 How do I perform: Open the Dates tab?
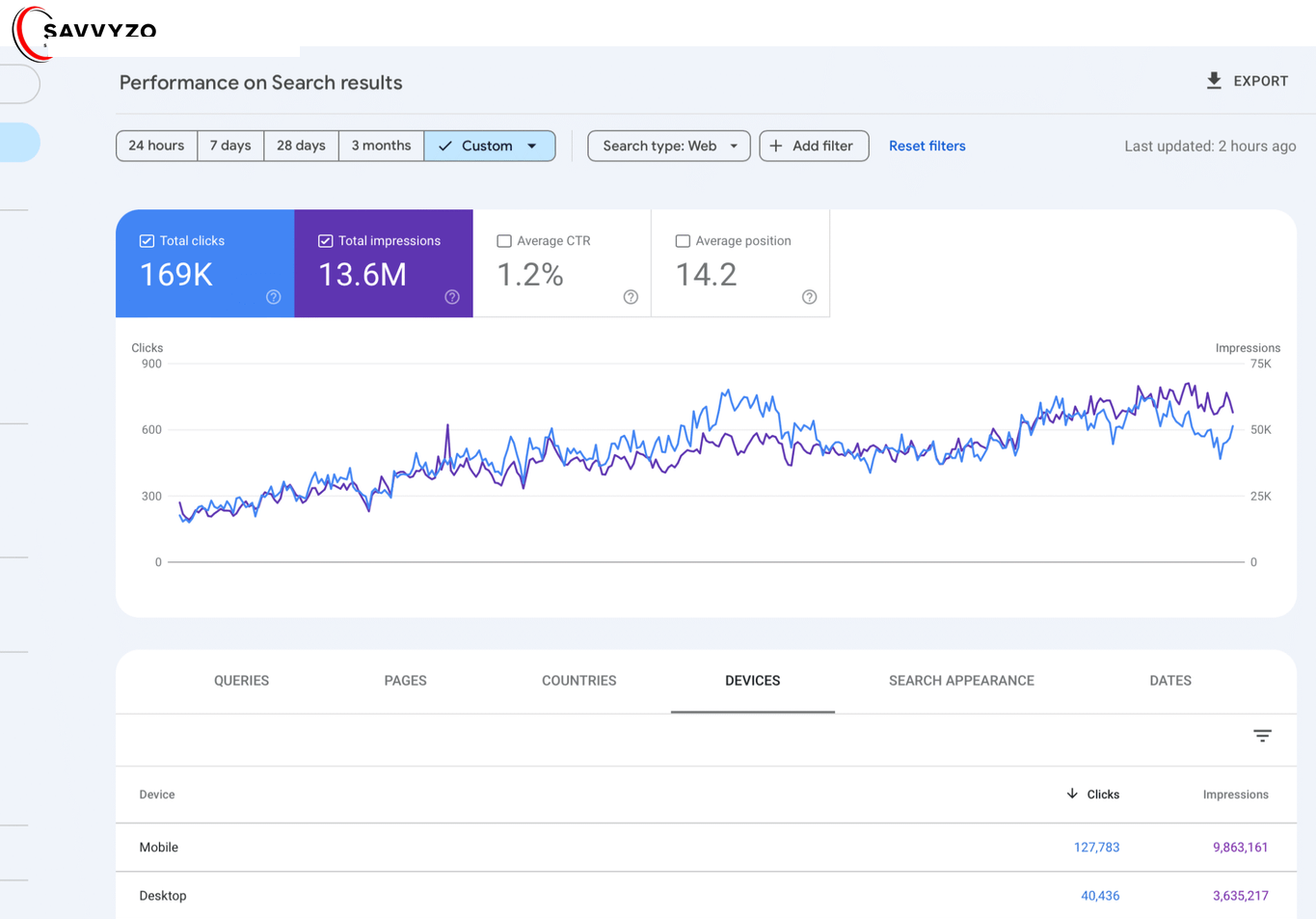coord(1170,681)
